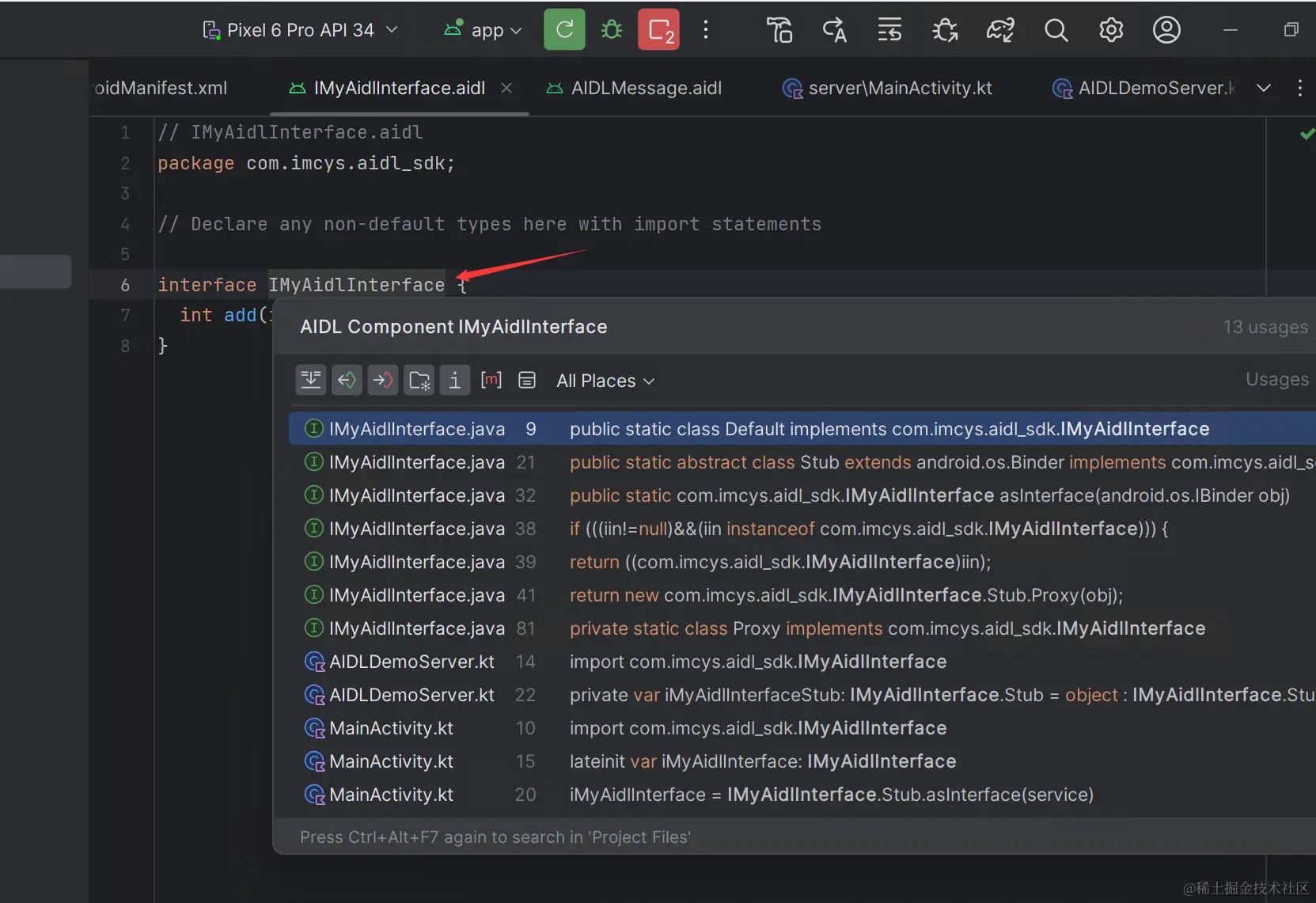The image size is (1316, 903).
Task: Select usage at IMyAidlInterface.java line 81
Action: [x=802, y=628]
